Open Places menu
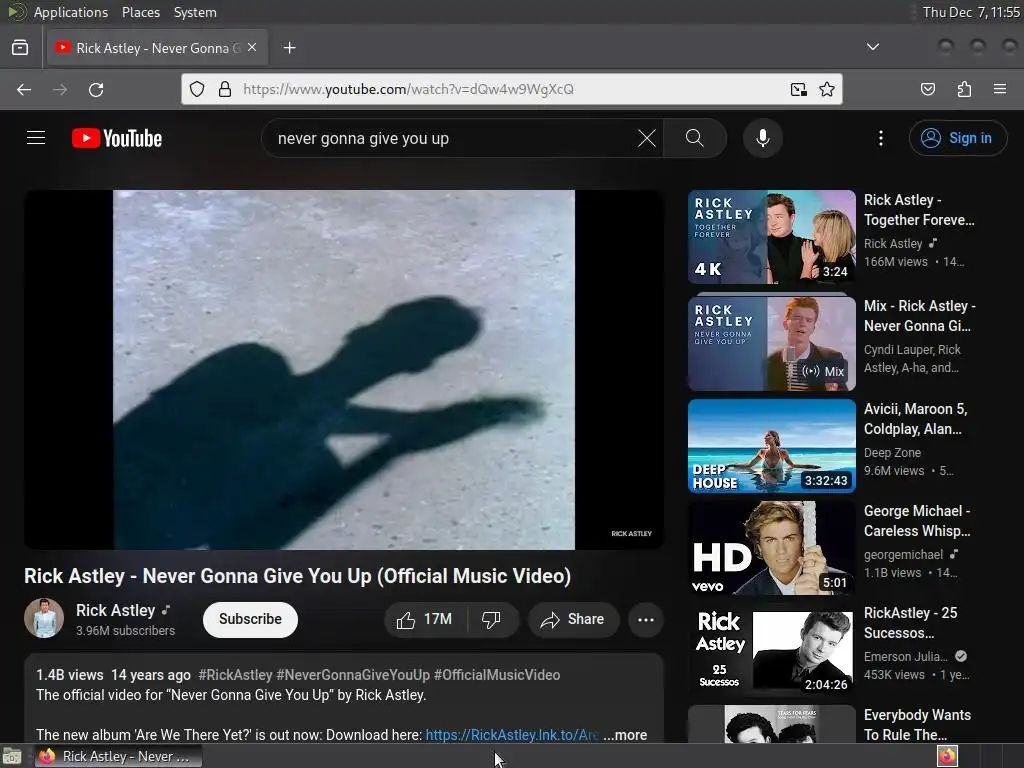This screenshot has width=1024, height=768. [x=140, y=12]
